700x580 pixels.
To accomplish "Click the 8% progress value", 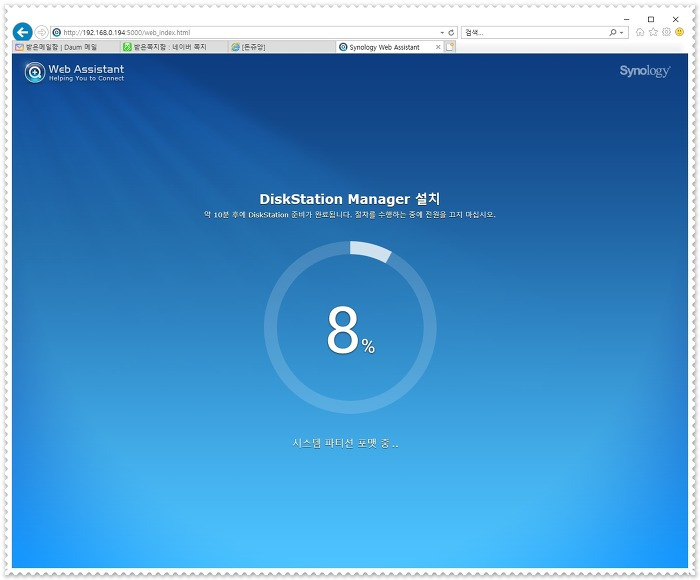I will click(x=350, y=330).
